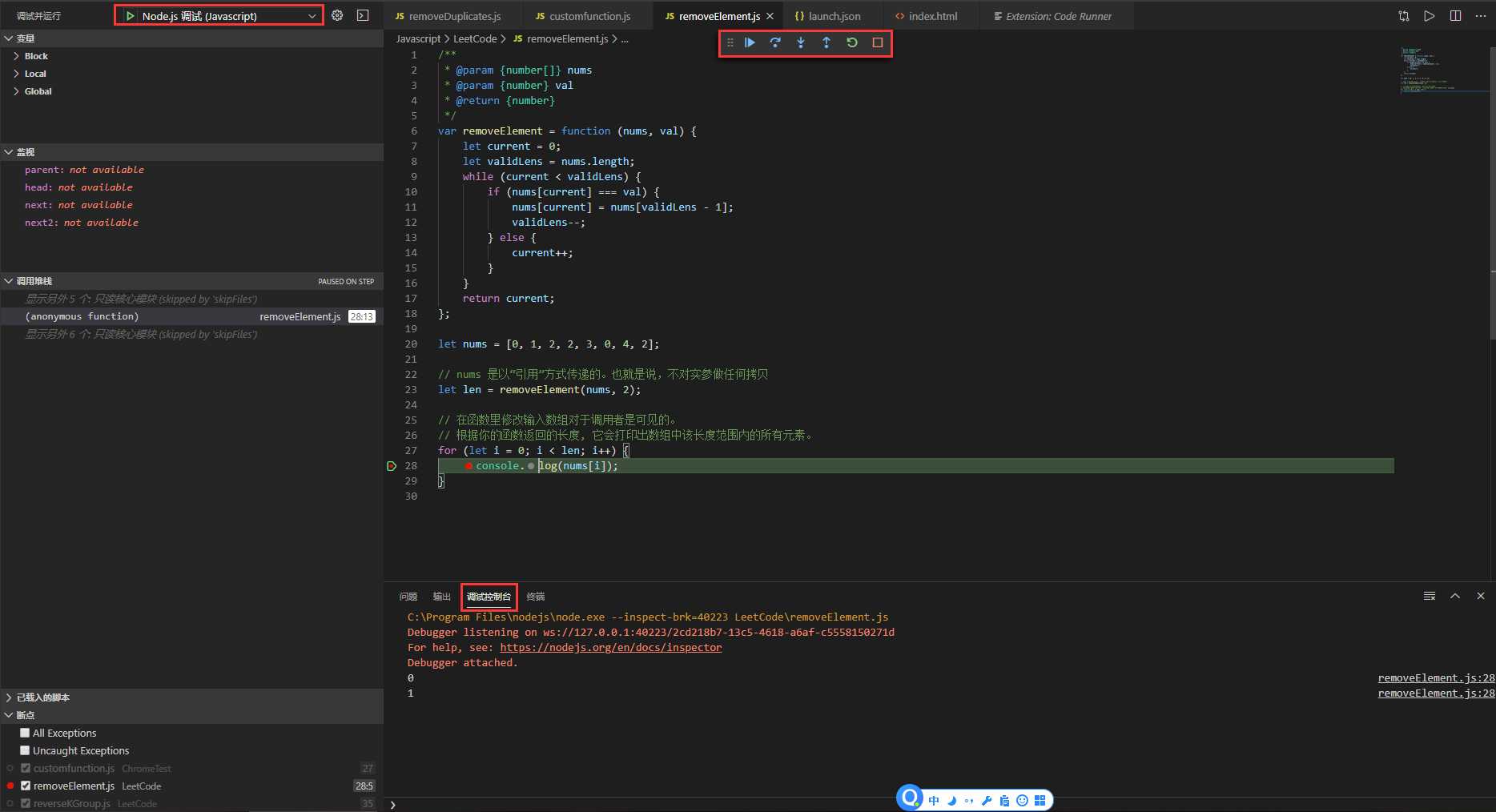Click Step Over in the debug toolbar

pos(775,42)
